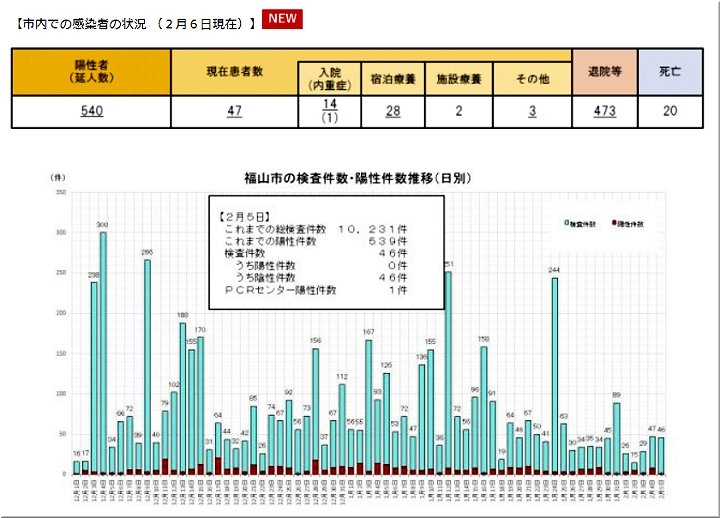This screenshot has width=720, height=518.
Task: Click the red NEW badge
Action: [x=282, y=20]
